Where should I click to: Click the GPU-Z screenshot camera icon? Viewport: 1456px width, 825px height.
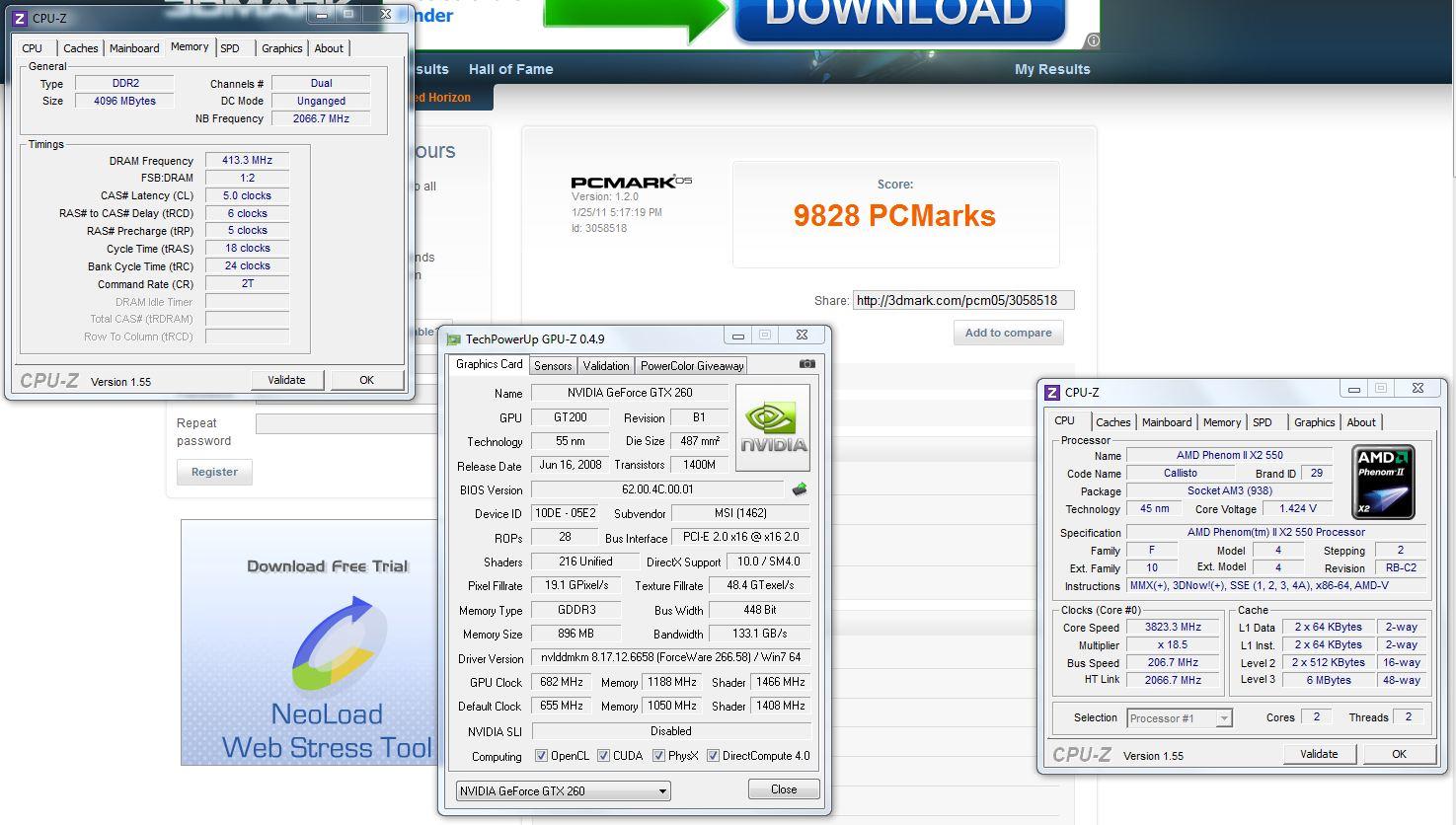(x=806, y=364)
